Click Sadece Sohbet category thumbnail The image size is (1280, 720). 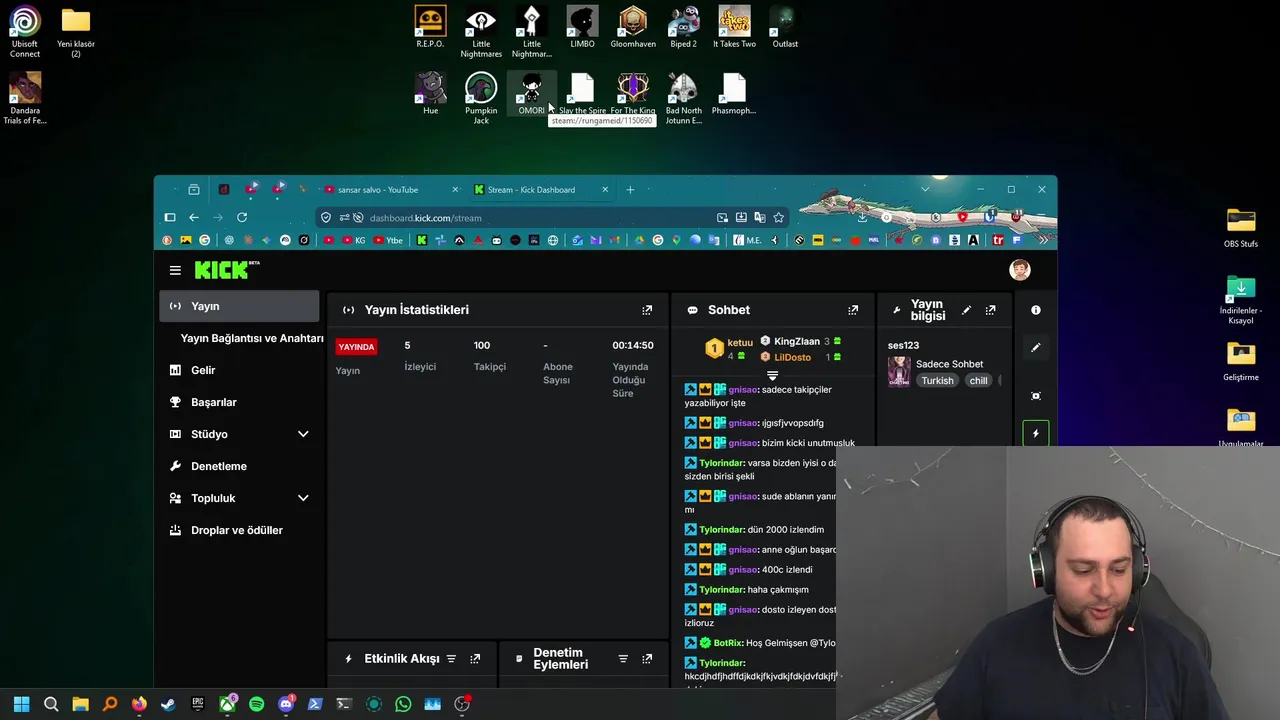pyautogui.click(x=899, y=372)
